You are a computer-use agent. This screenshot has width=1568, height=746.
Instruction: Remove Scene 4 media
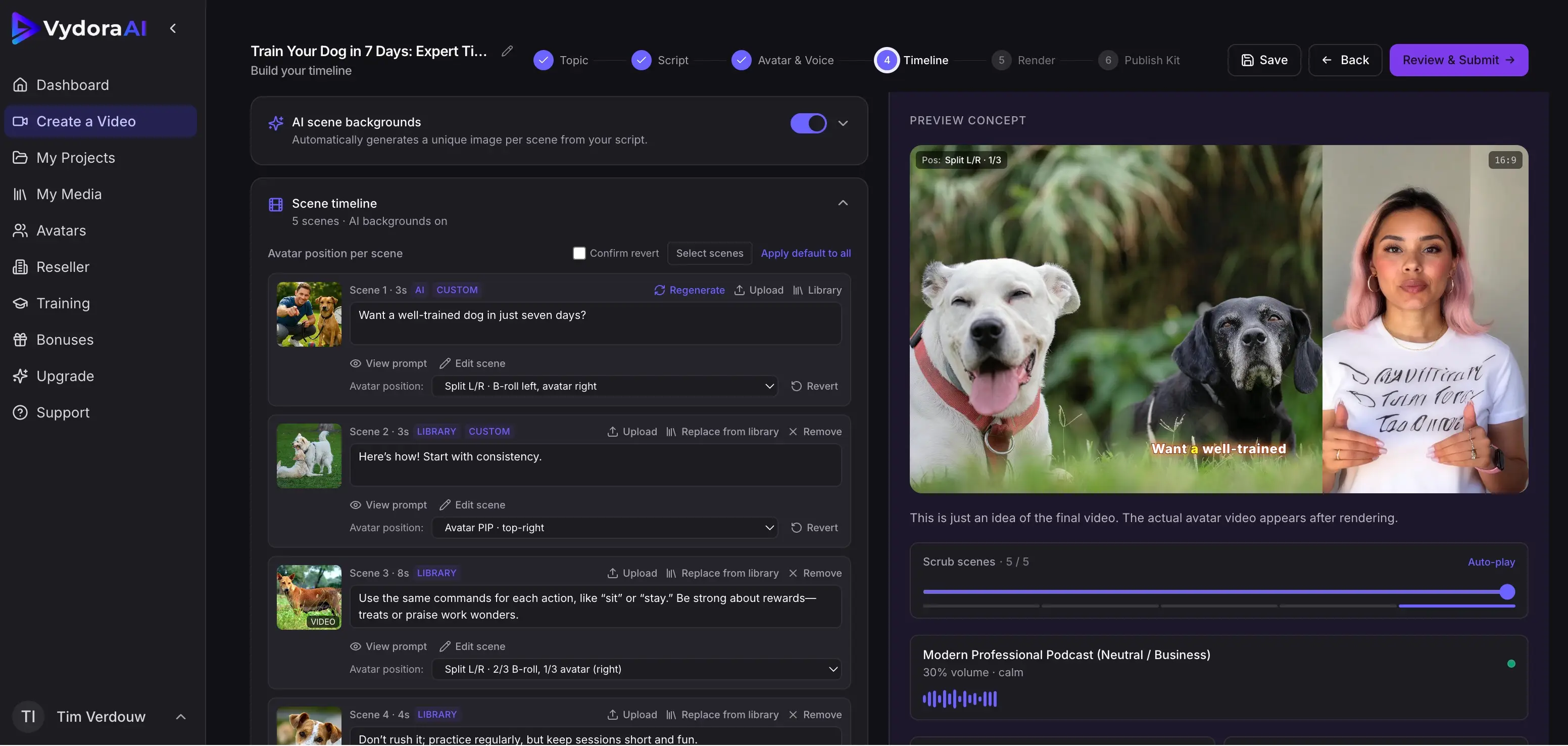tap(815, 715)
